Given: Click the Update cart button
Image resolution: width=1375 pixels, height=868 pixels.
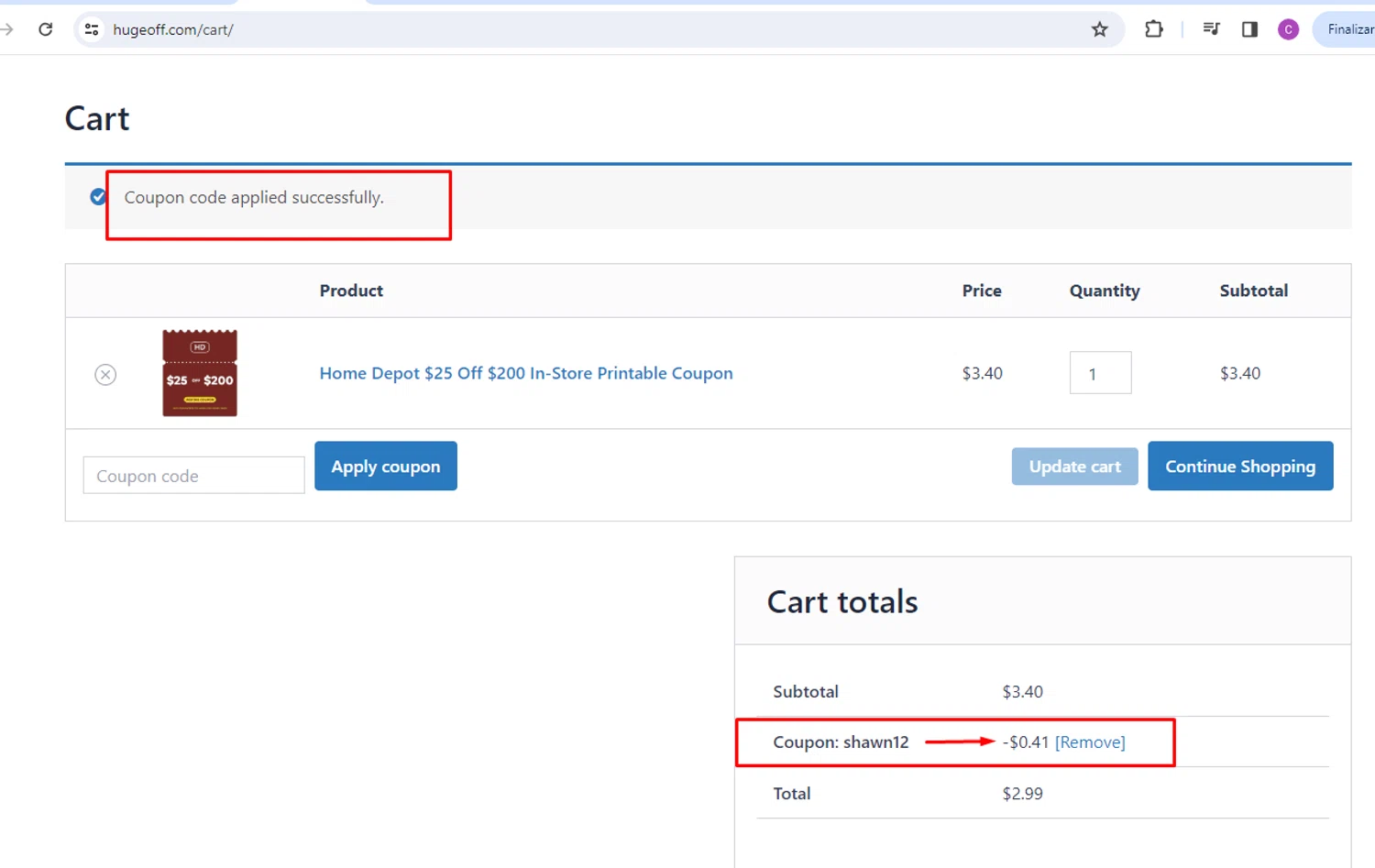Looking at the screenshot, I should [1074, 467].
